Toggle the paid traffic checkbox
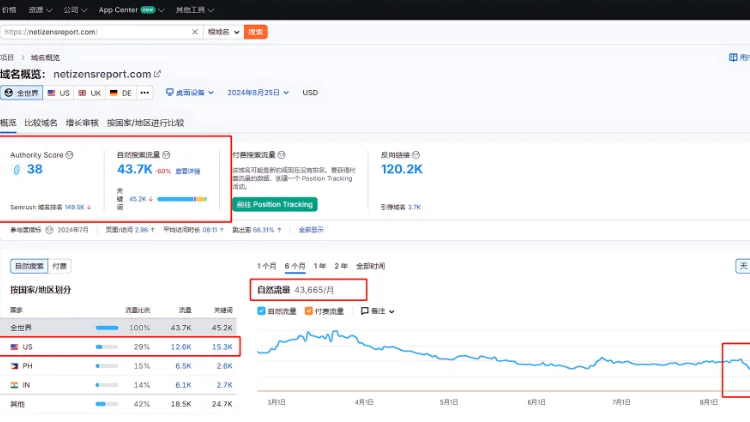 [309, 311]
